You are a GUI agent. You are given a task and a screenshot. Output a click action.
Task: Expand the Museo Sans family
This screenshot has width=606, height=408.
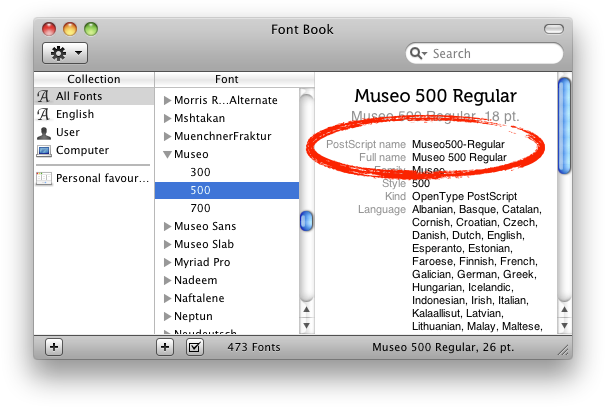[x=167, y=226]
